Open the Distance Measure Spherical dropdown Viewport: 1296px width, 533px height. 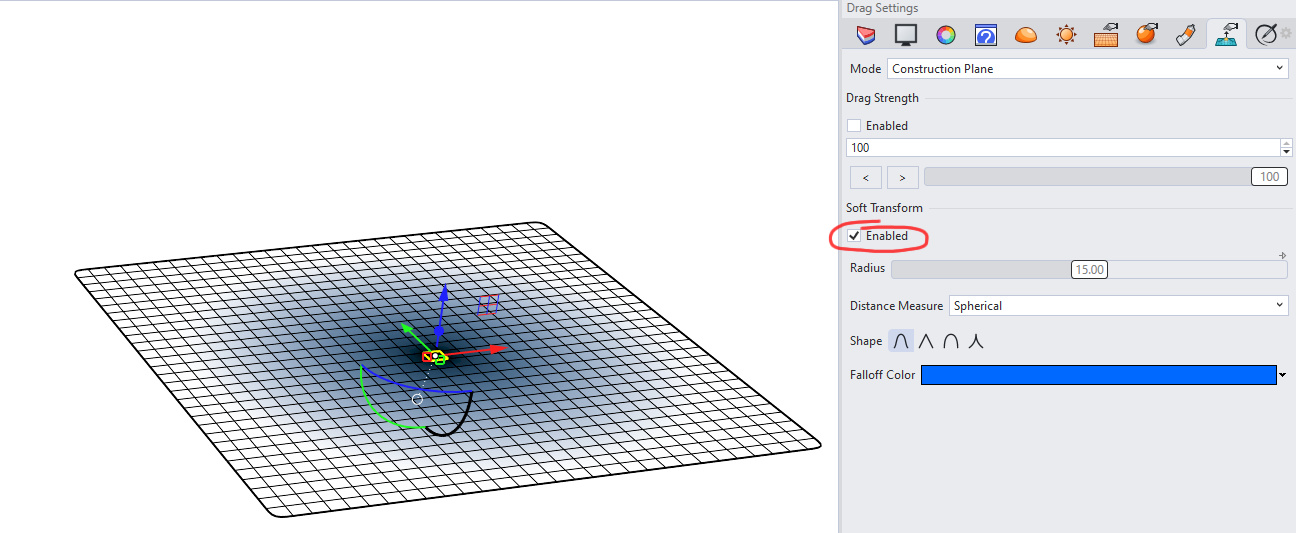[1118, 305]
